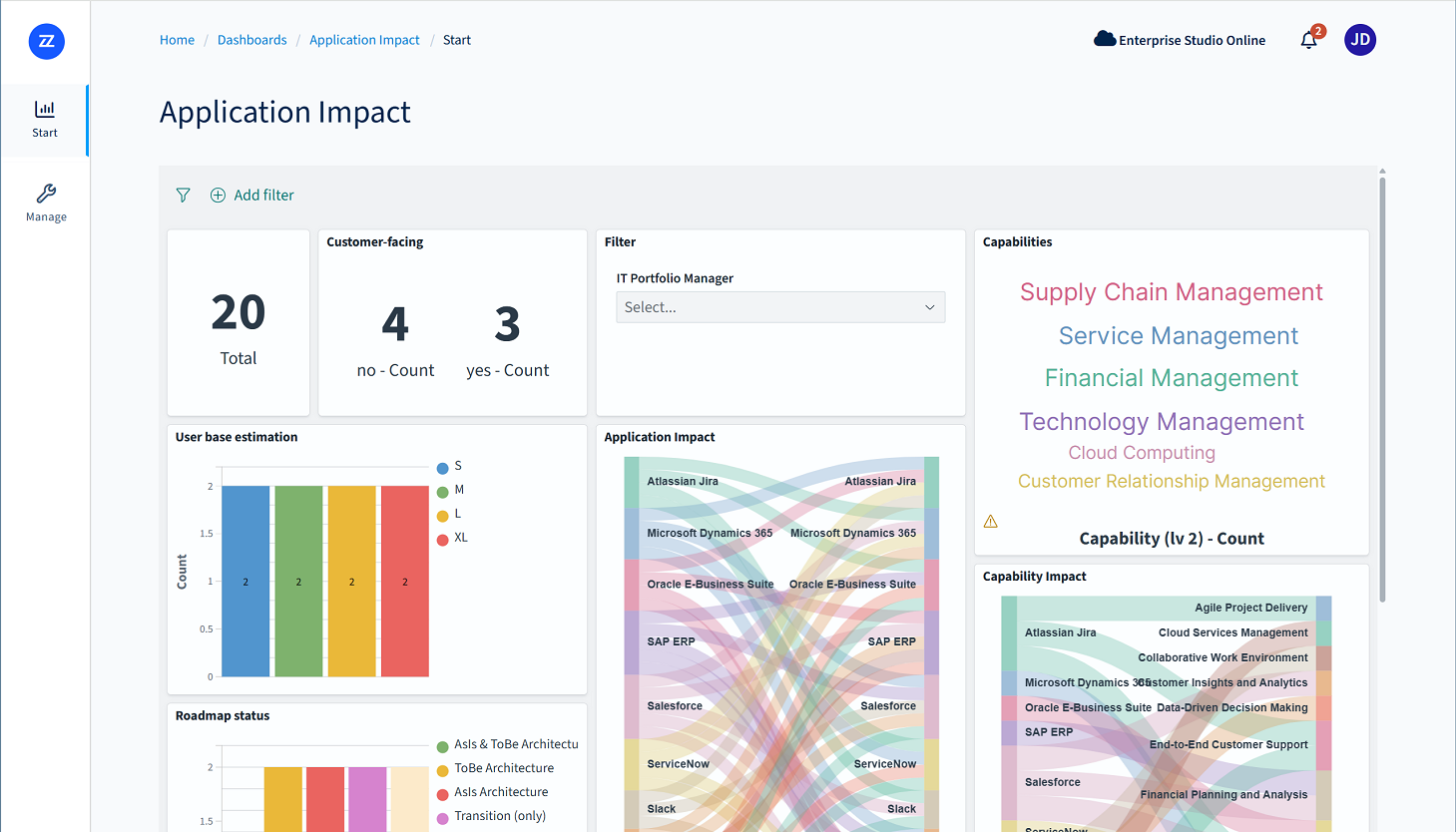1456x832 pixels.
Task: Click right Salesforce node in Application Impact
Action: (x=931, y=706)
